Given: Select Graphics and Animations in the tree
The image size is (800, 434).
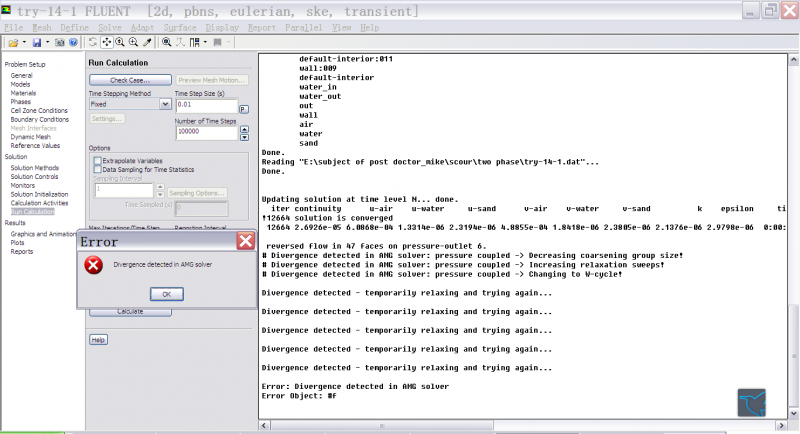Looking at the screenshot, I should (43, 234).
